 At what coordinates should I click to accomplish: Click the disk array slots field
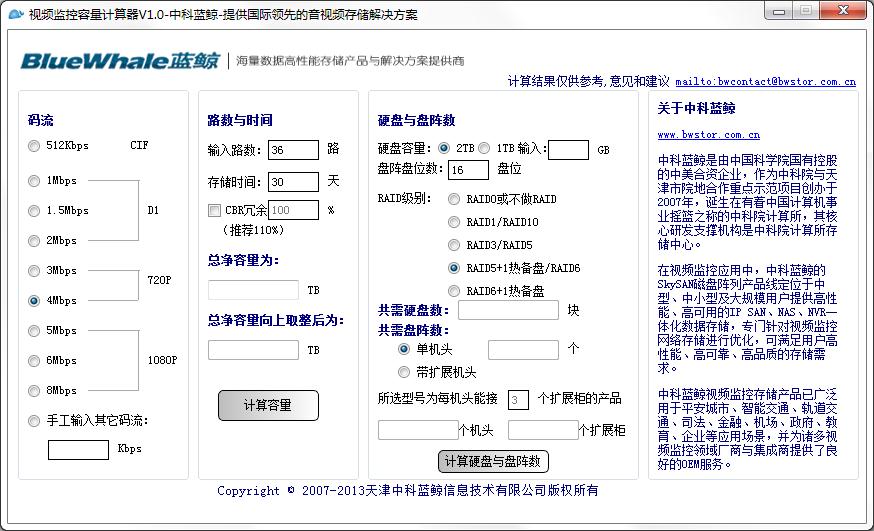point(468,170)
